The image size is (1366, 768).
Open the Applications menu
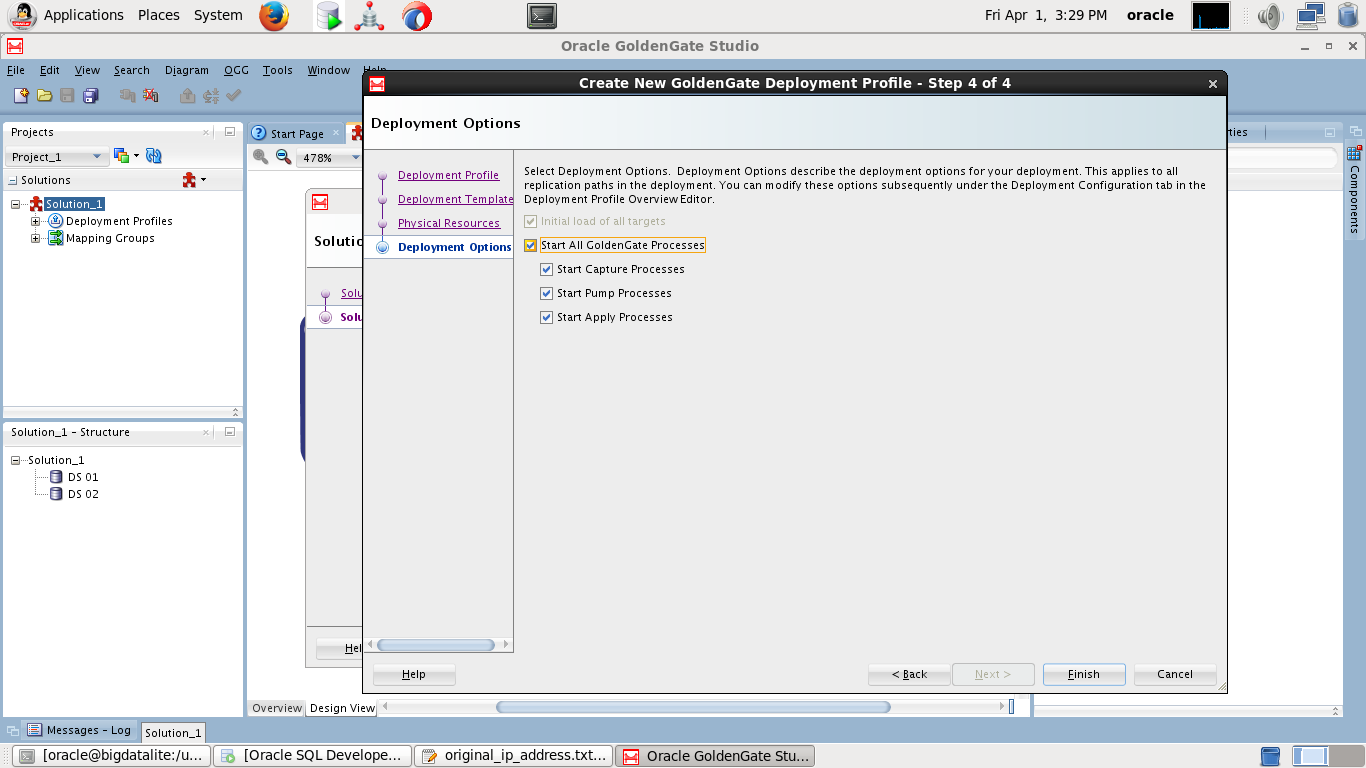[x=84, y=15]
